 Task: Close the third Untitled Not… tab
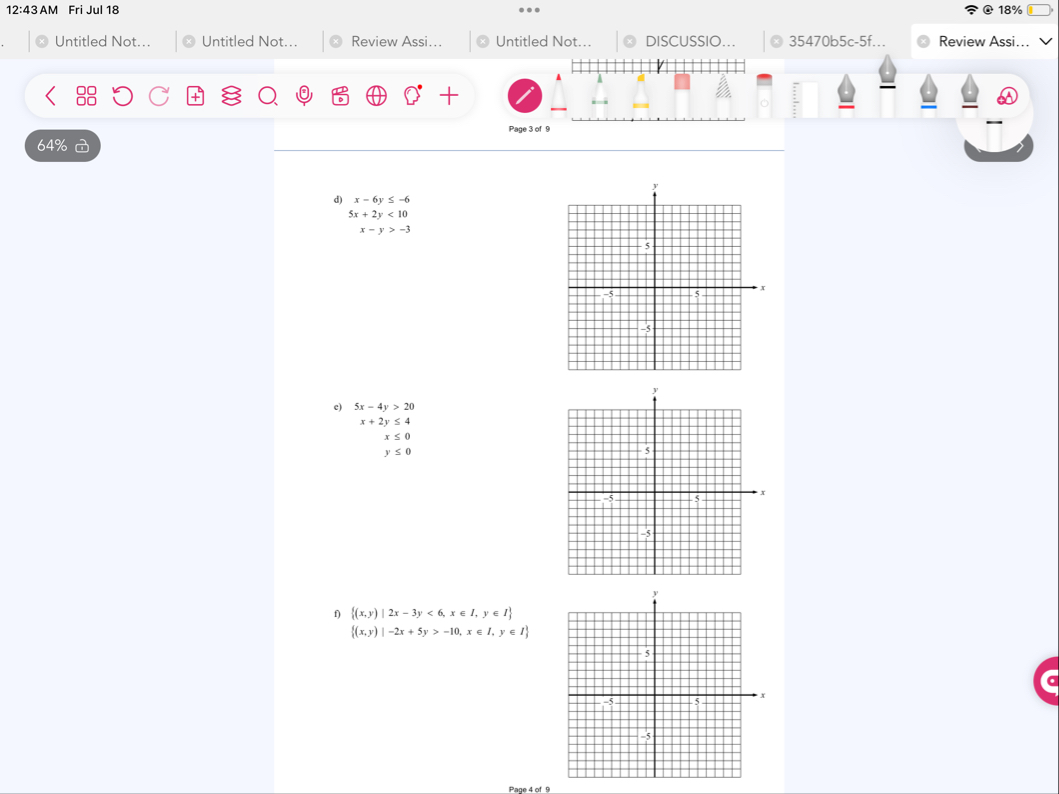[483, 41]
